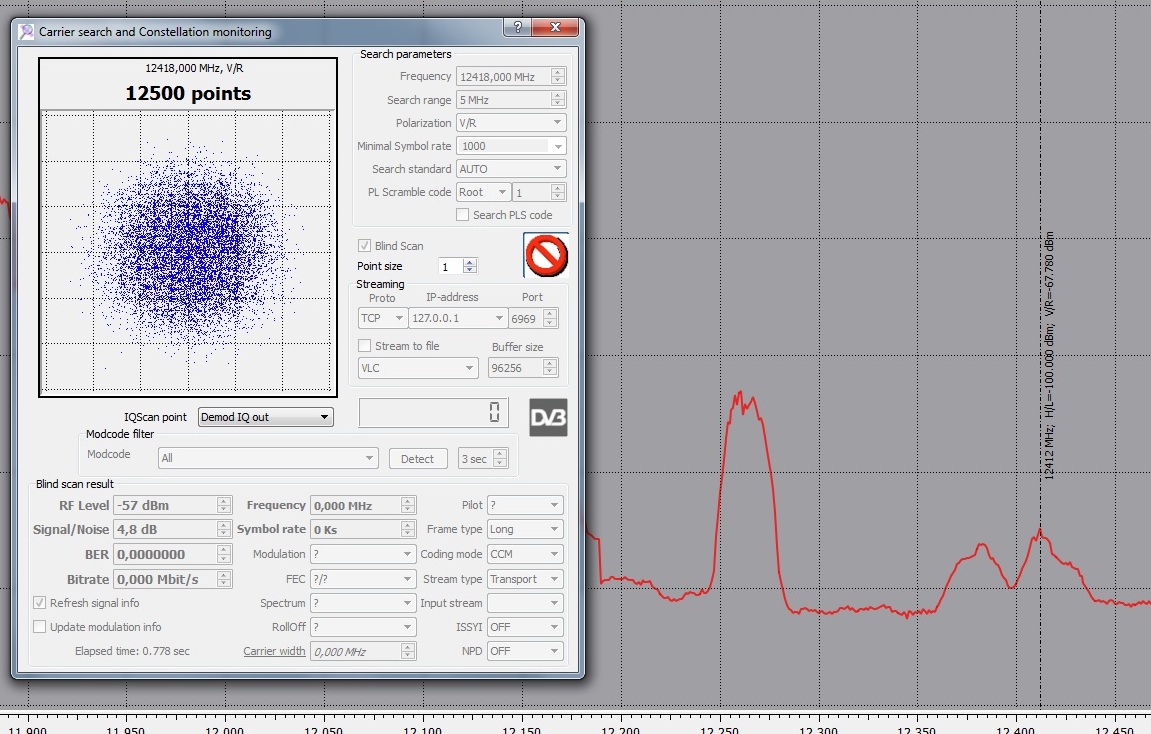This screenshot has width=1151, height=734.
Task: Click the red stop scan icon
Action: click(546, 255)
